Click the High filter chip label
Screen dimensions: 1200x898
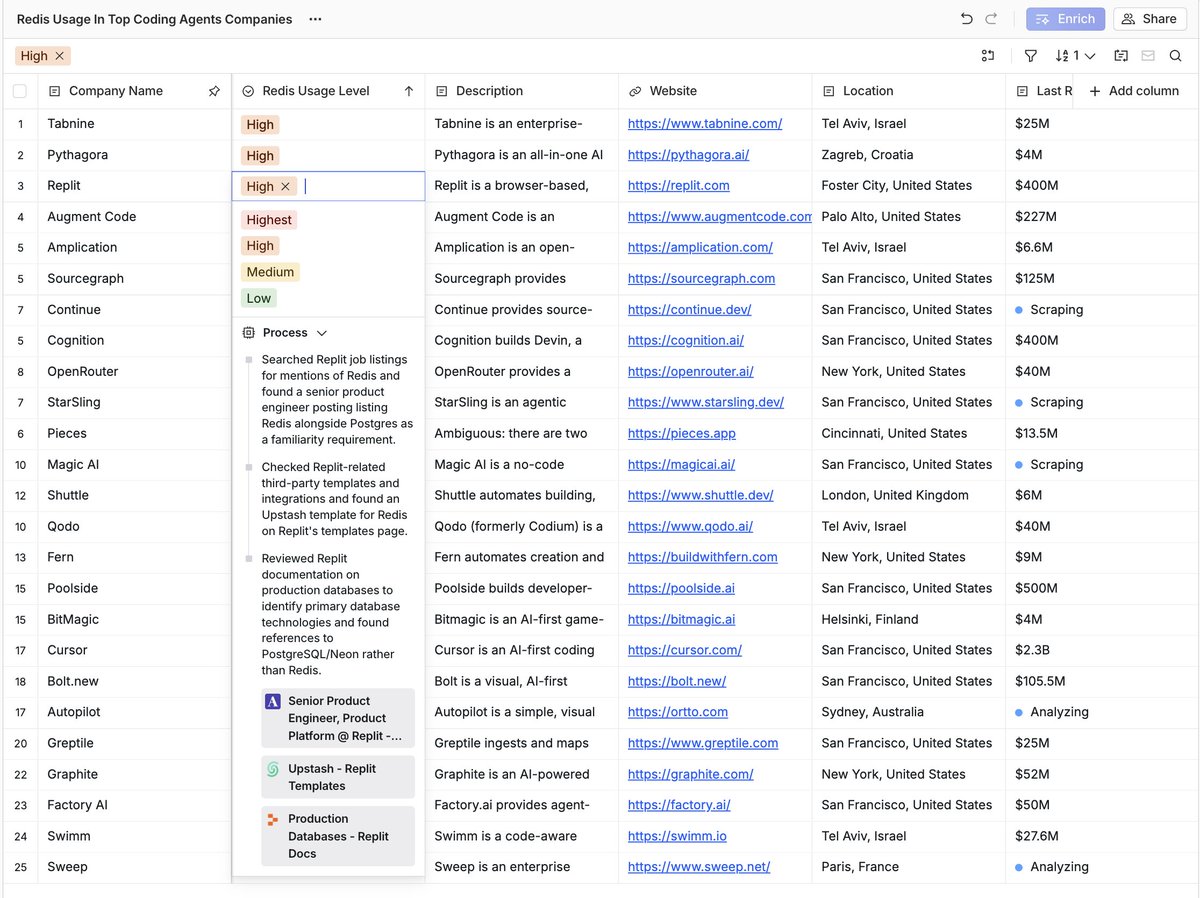34,56
